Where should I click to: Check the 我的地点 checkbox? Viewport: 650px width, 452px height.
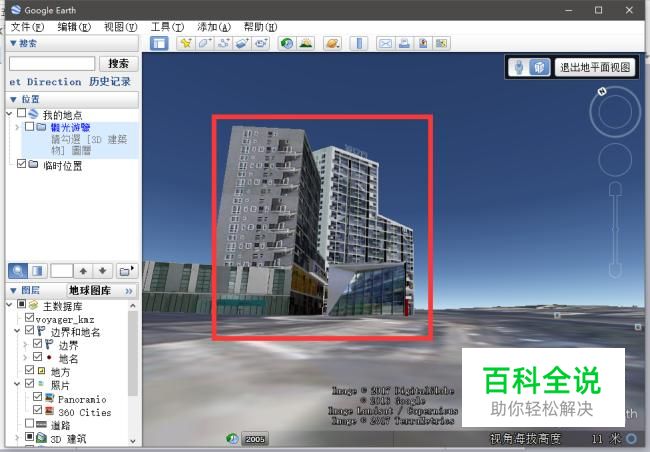22,113
